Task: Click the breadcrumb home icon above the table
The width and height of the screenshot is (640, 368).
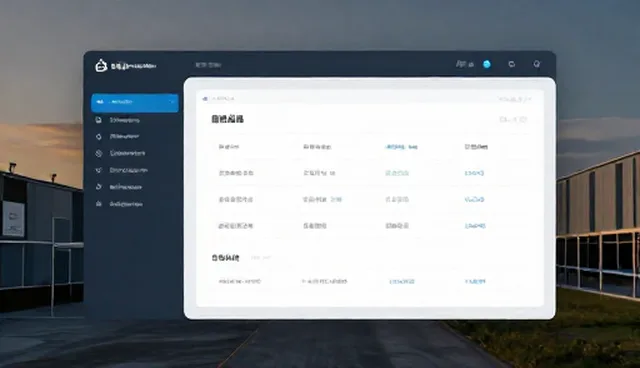Action: click(x=205, y=99)
